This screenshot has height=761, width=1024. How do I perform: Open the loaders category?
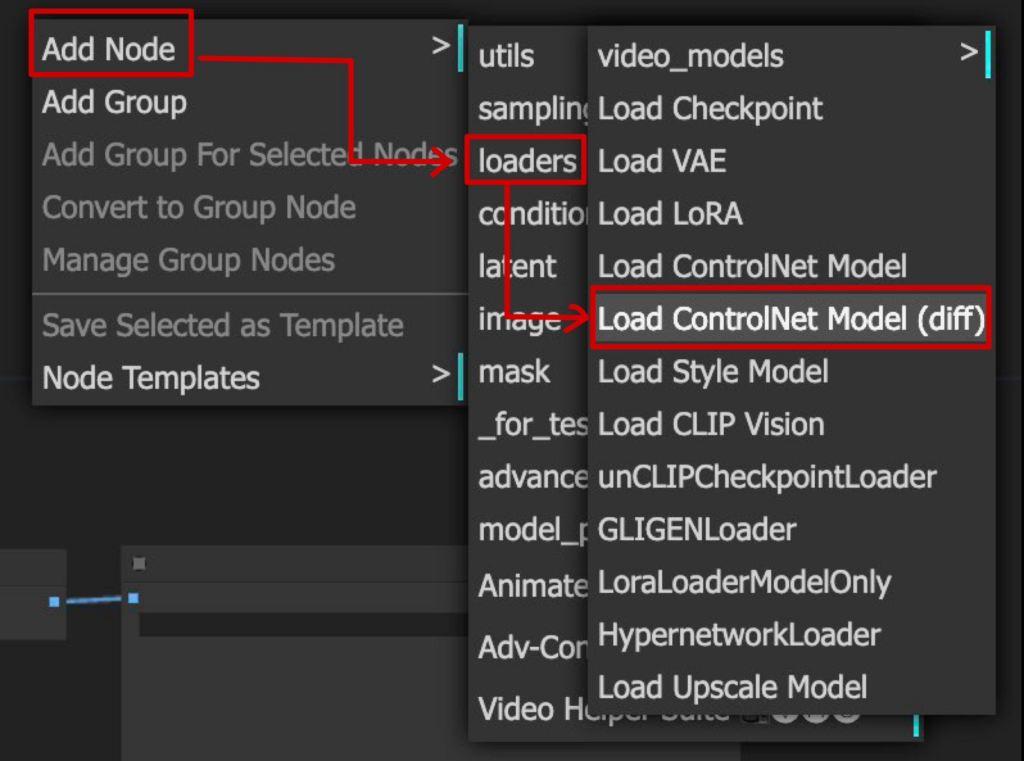click(x=526, y=161)
